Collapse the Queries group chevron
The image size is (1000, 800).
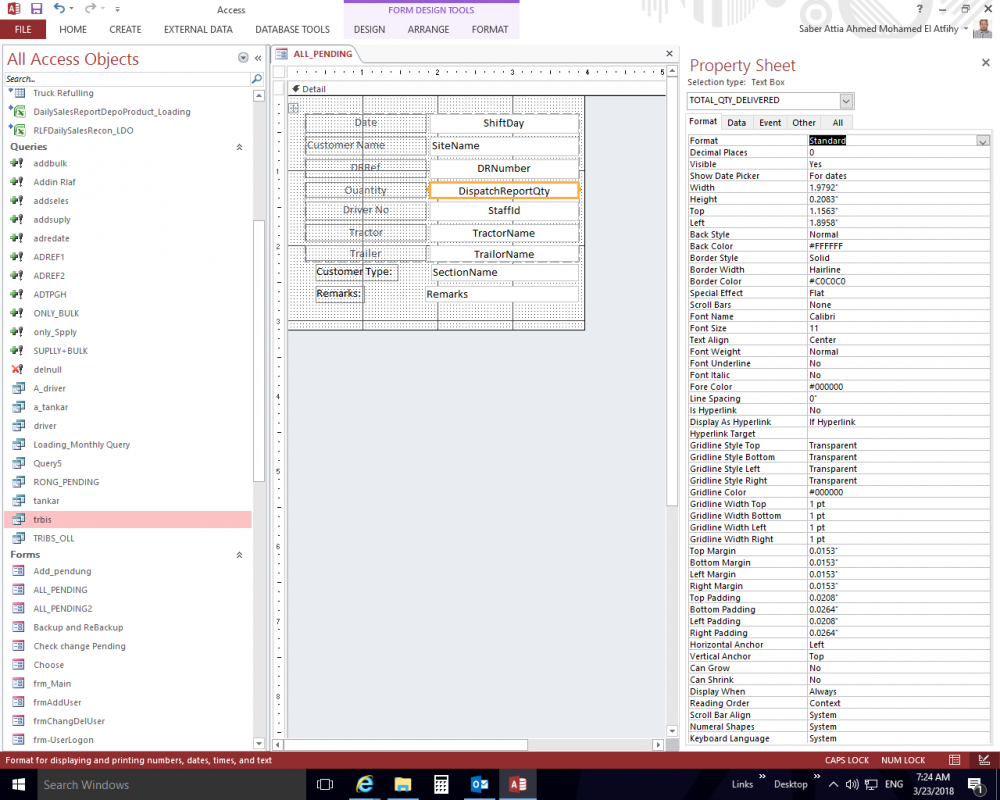239,147
